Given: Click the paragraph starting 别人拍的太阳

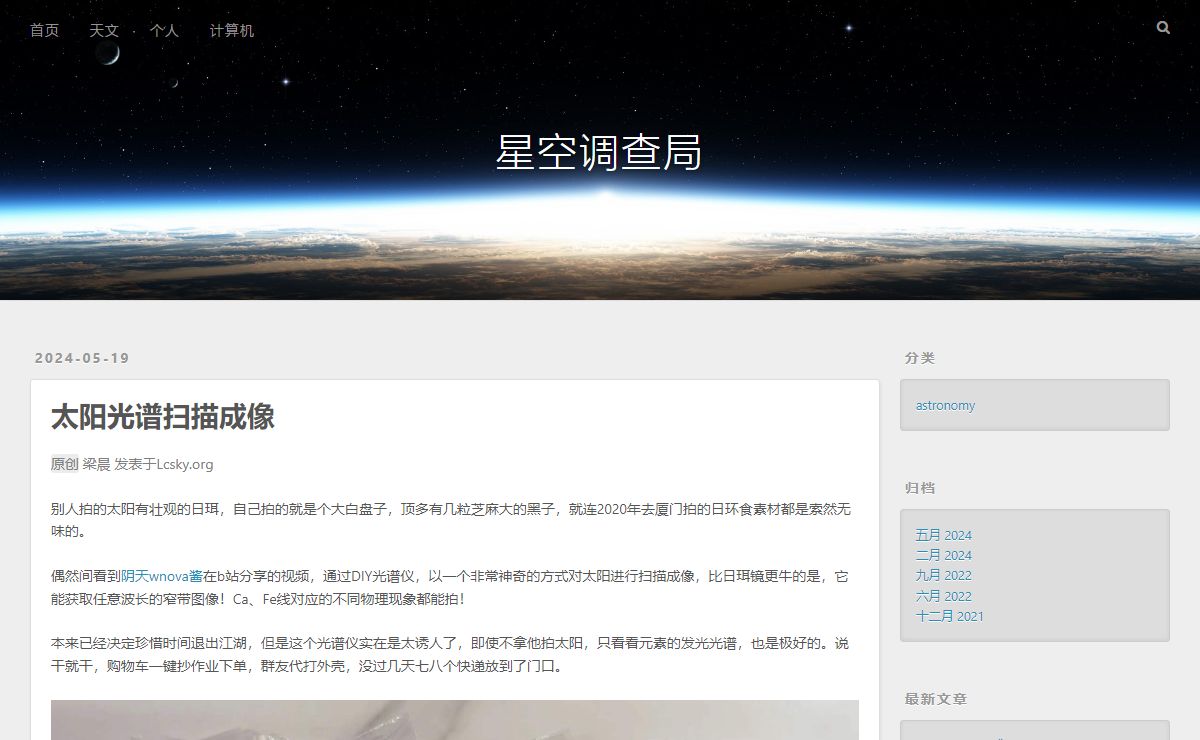Looking at the screenshot, I should click(x=455, y=520).
